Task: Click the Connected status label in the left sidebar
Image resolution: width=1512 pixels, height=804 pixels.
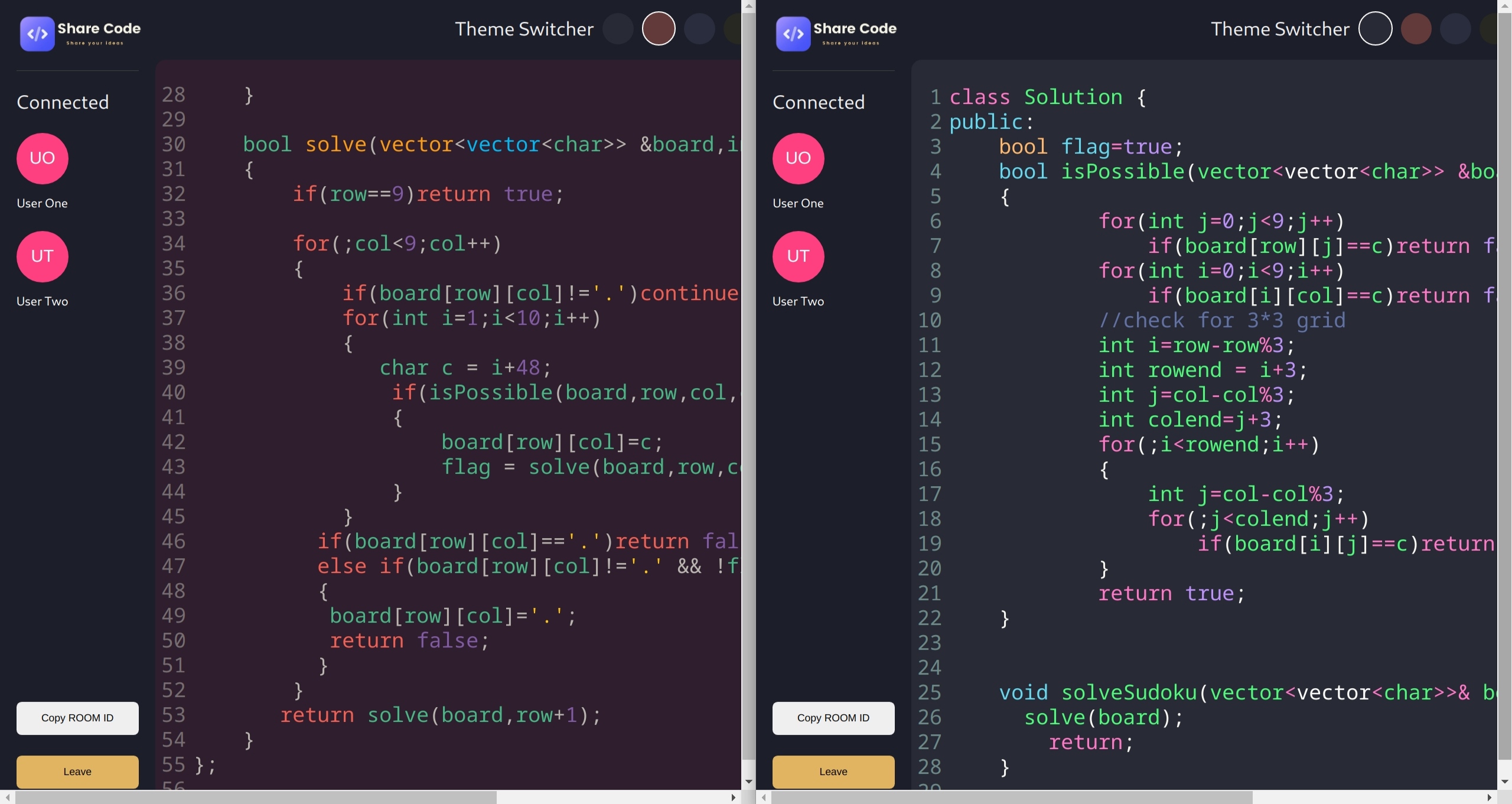Action: (63, 102)
